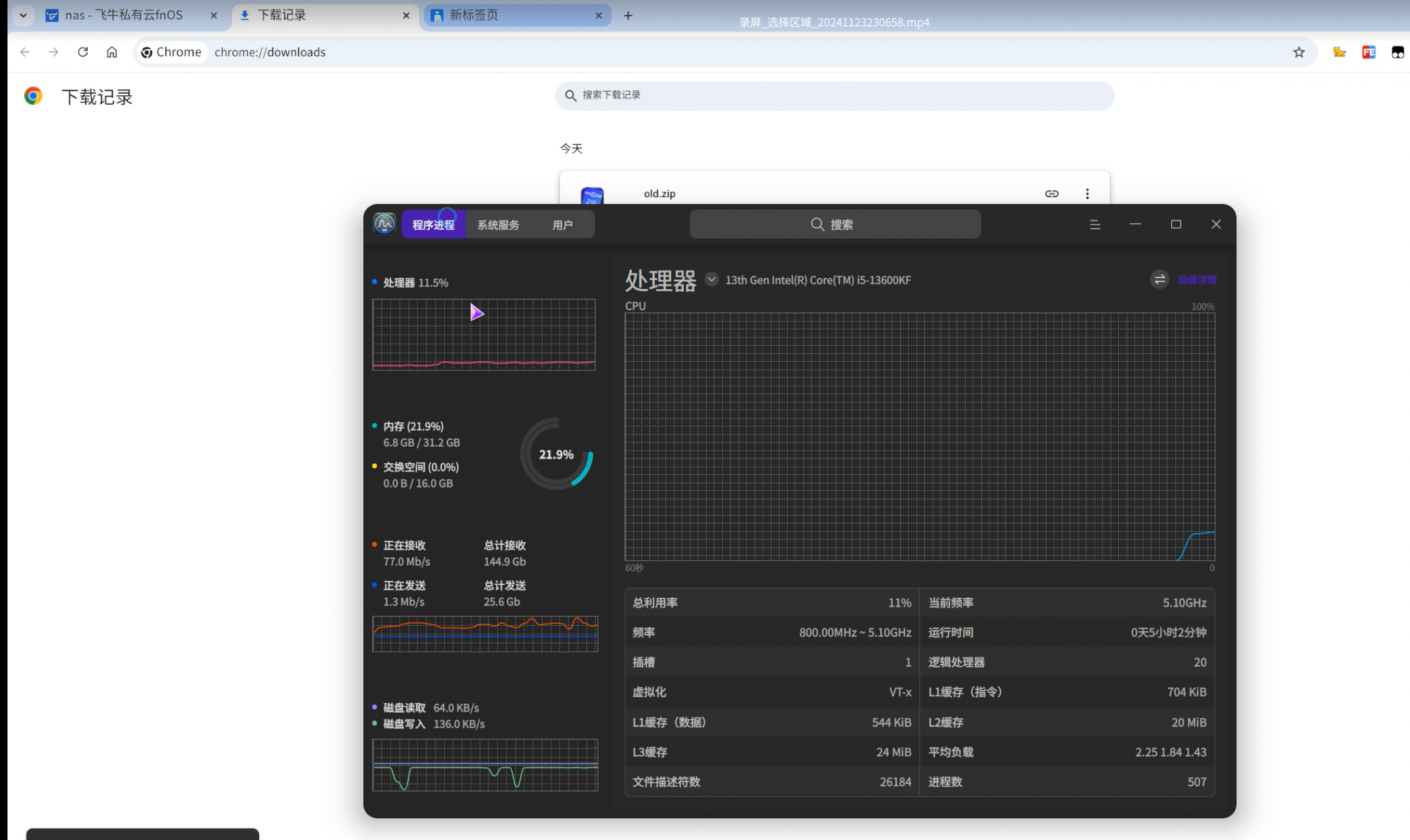Open the old.zip download file name
Image resolution: width=1410 pixels, height=840 pixels.
click(x=660, y=194)
